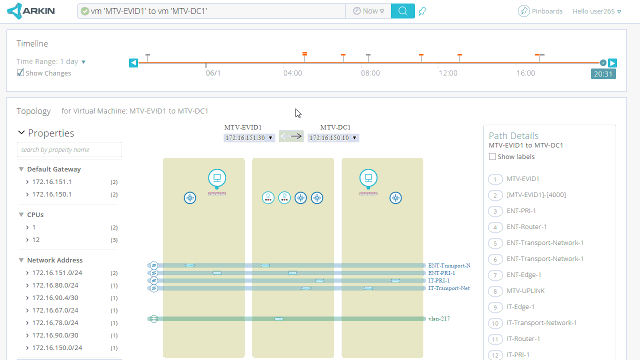Select path step 2 [MTV-EVID1]-[4000]
The width and height of the screenshot is (640, 360).
pyautogui.click(x=527, y=195)
